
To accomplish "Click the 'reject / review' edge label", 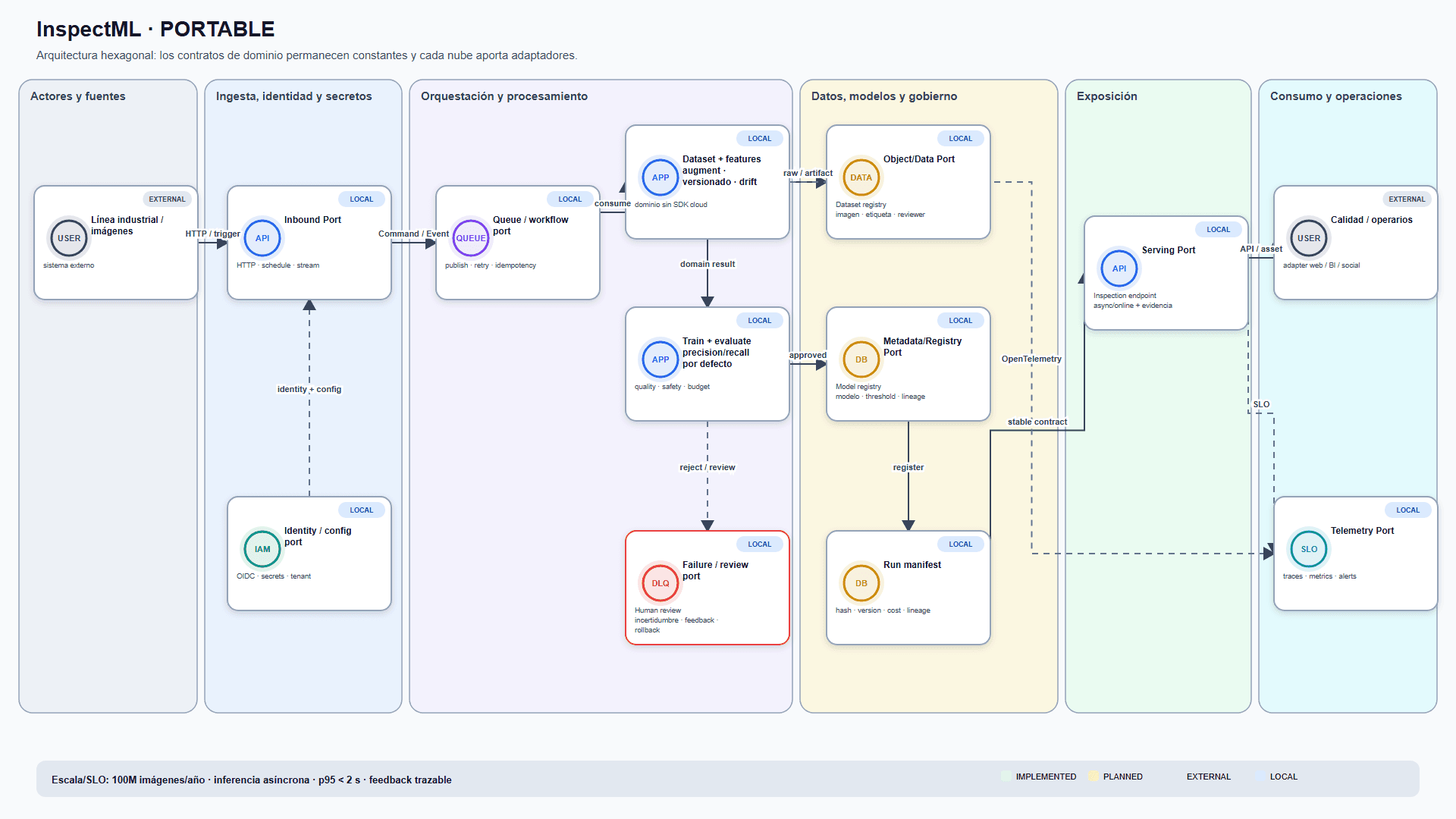I will (x=708, y=467).
